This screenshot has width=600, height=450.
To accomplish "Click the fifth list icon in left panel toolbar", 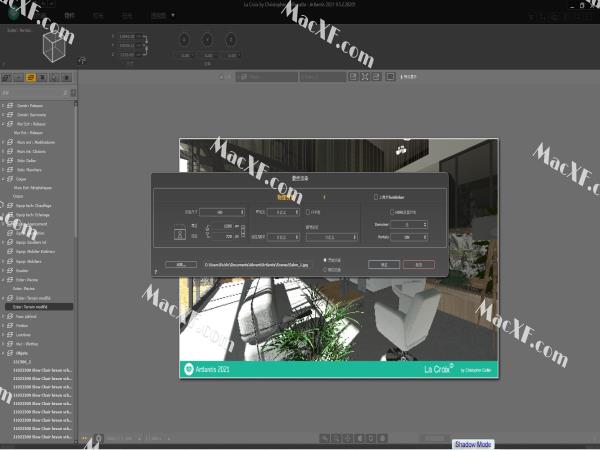I will click(55, 78).
